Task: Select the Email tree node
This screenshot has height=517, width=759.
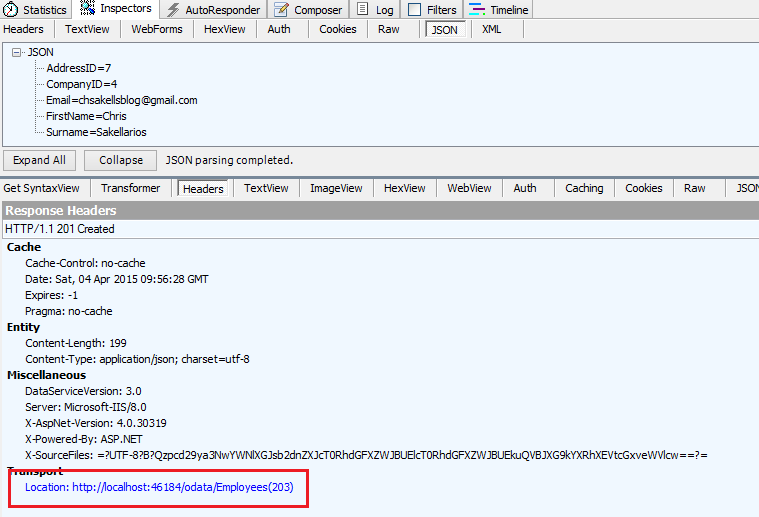Action: [x=121, y=100]
